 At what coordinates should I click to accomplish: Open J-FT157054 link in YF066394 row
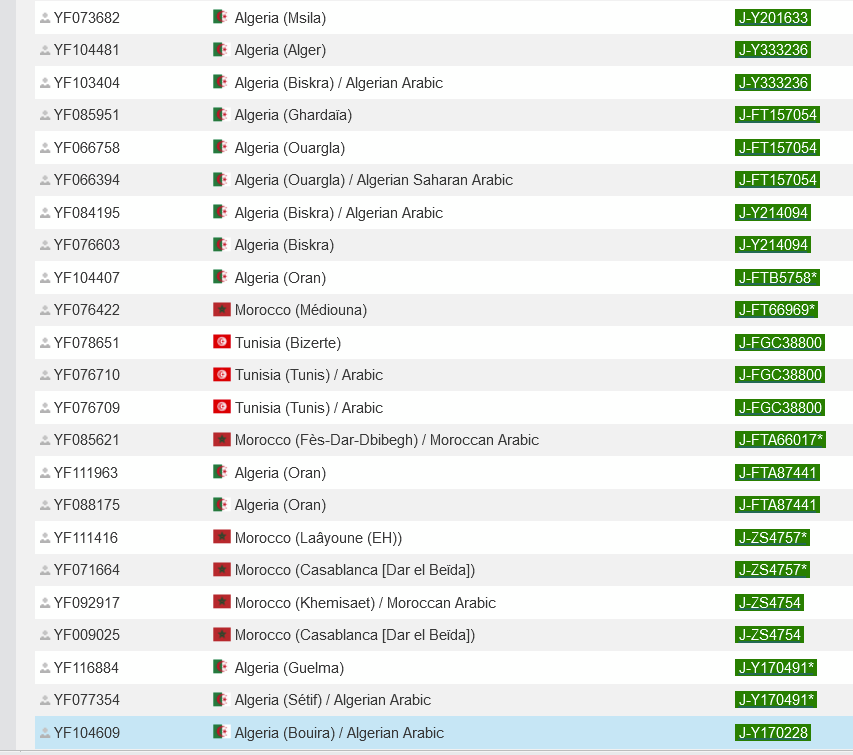coord(777,180)
